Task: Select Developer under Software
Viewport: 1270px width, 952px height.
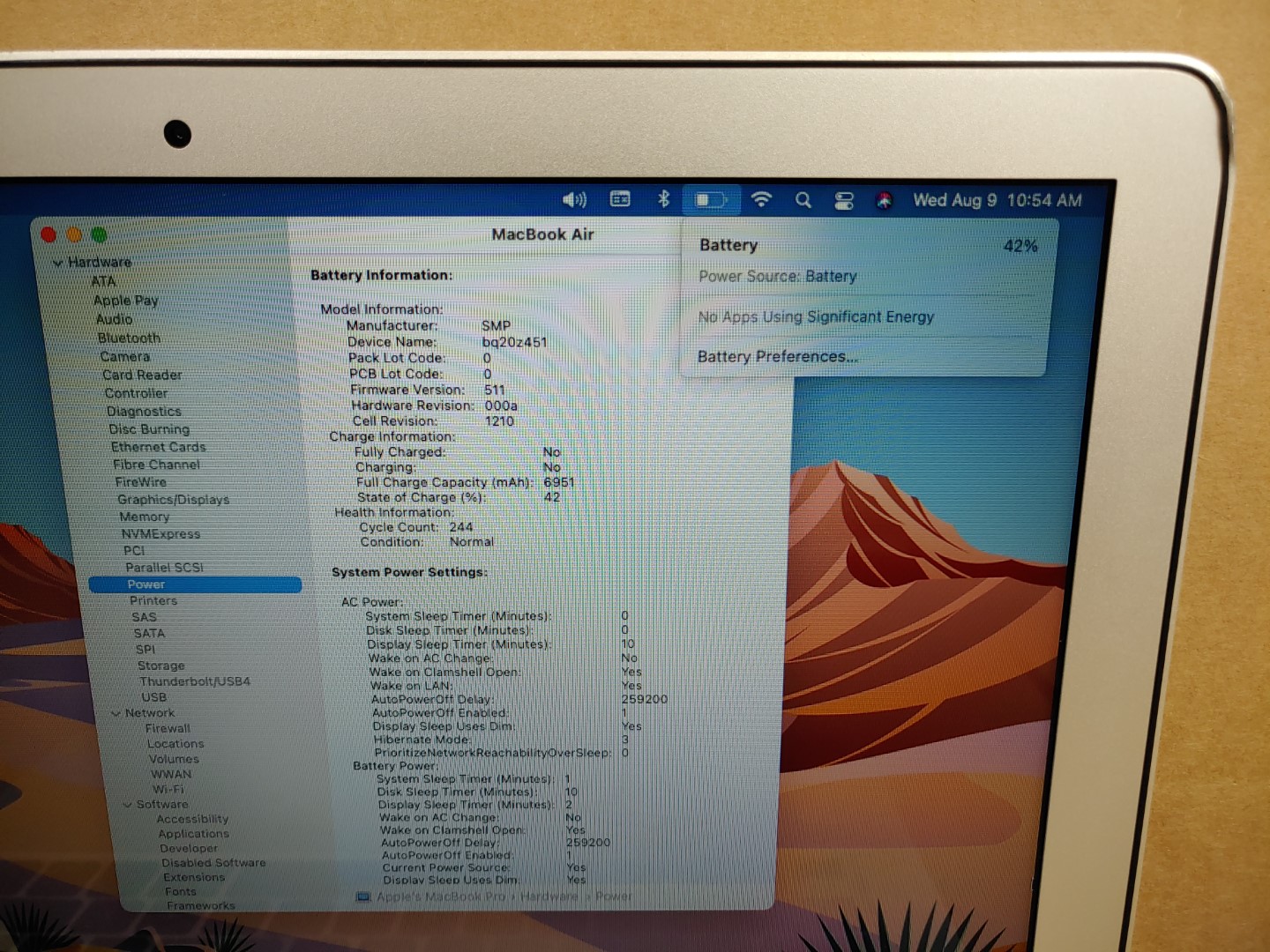Action: tap(189, 848)
